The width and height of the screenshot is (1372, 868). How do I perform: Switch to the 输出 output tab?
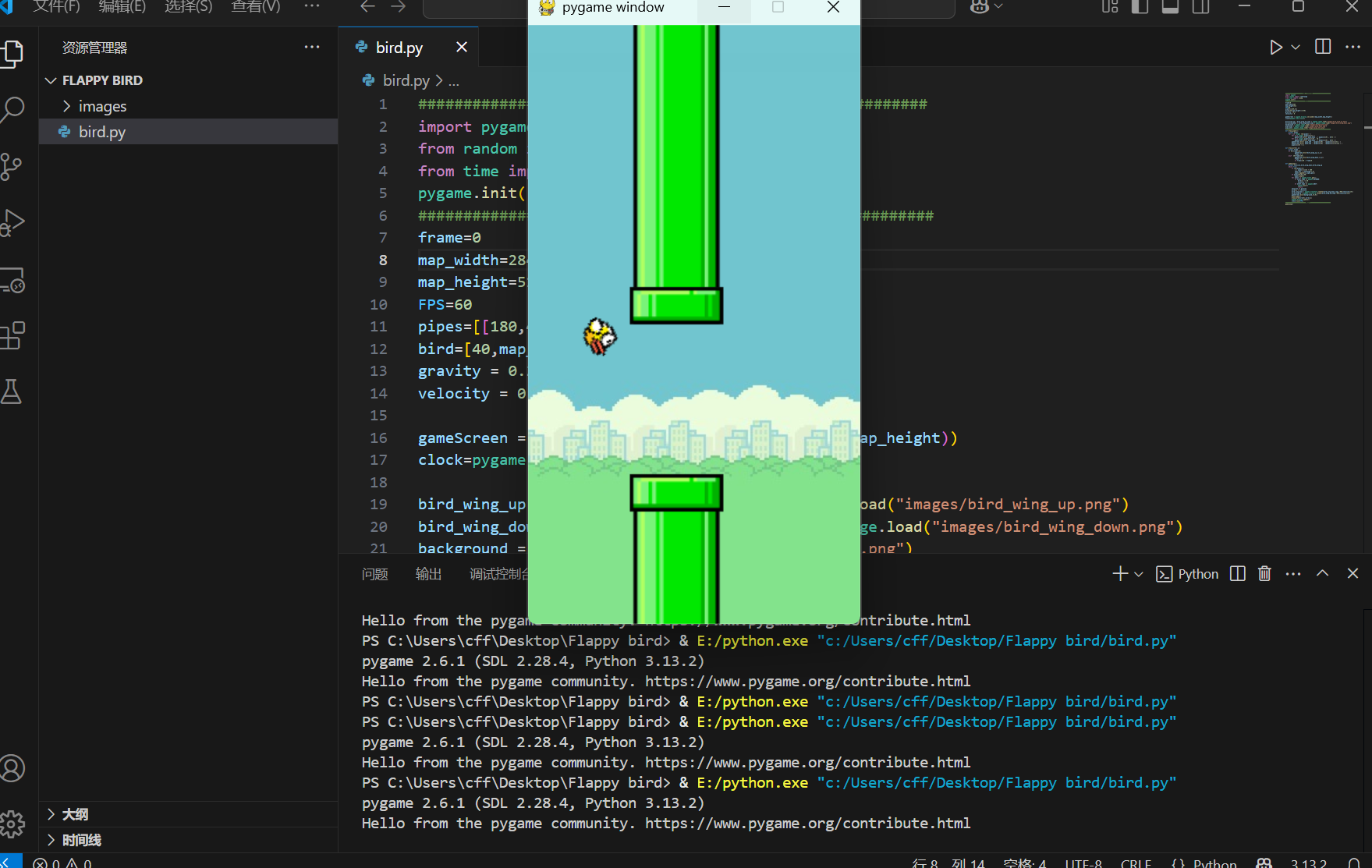[429, 574]
